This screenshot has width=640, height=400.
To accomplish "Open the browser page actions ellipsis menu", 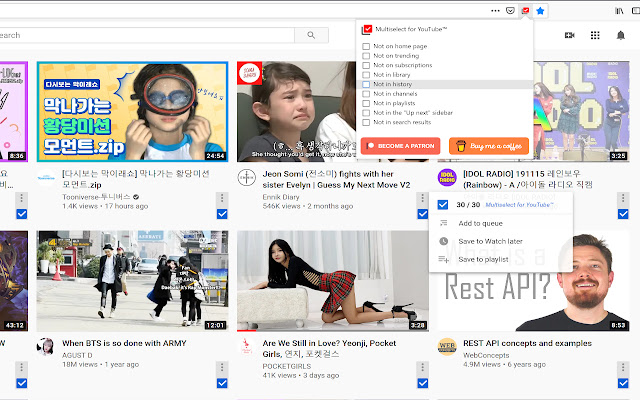I will 495,11.
